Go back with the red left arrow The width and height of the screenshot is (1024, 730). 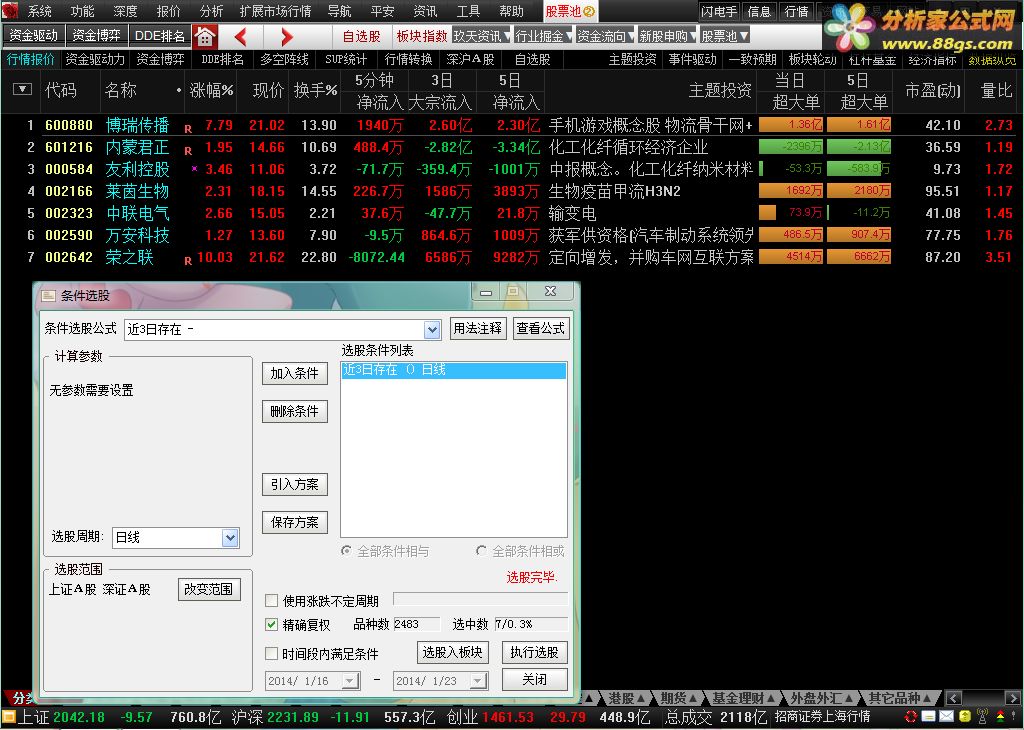tap(240, 37)
